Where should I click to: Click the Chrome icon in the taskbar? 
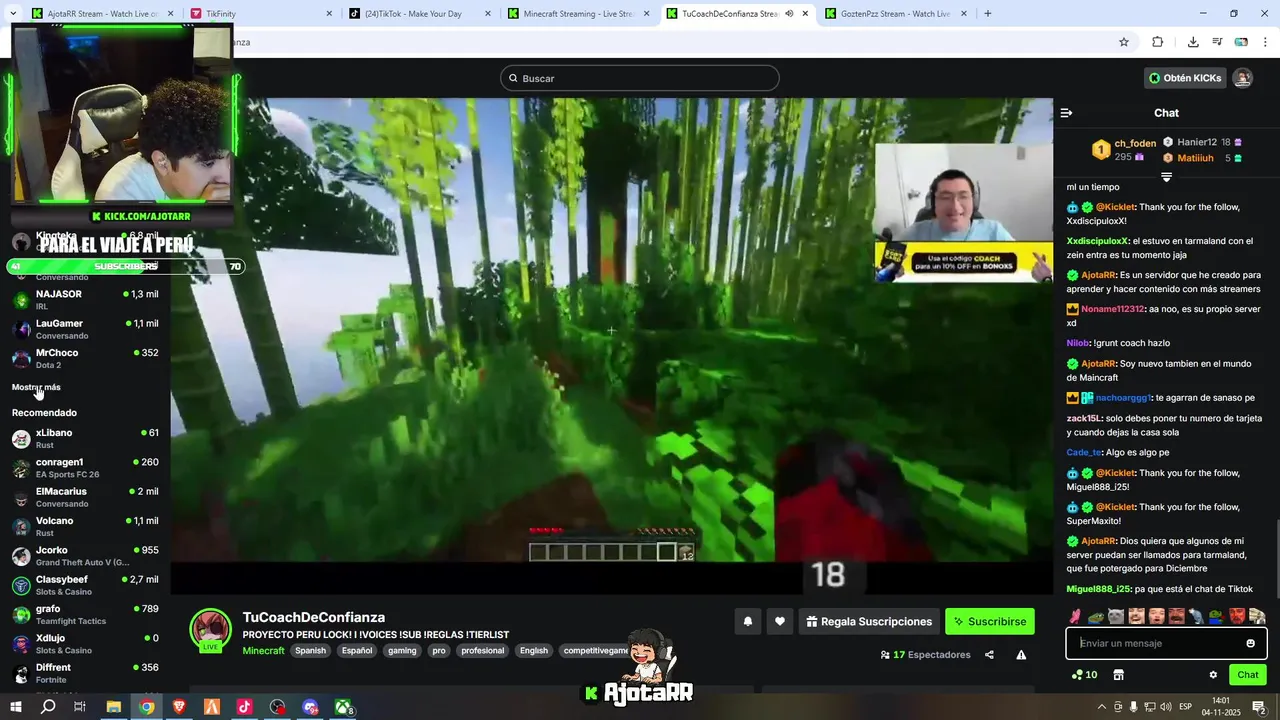(147, 707)
